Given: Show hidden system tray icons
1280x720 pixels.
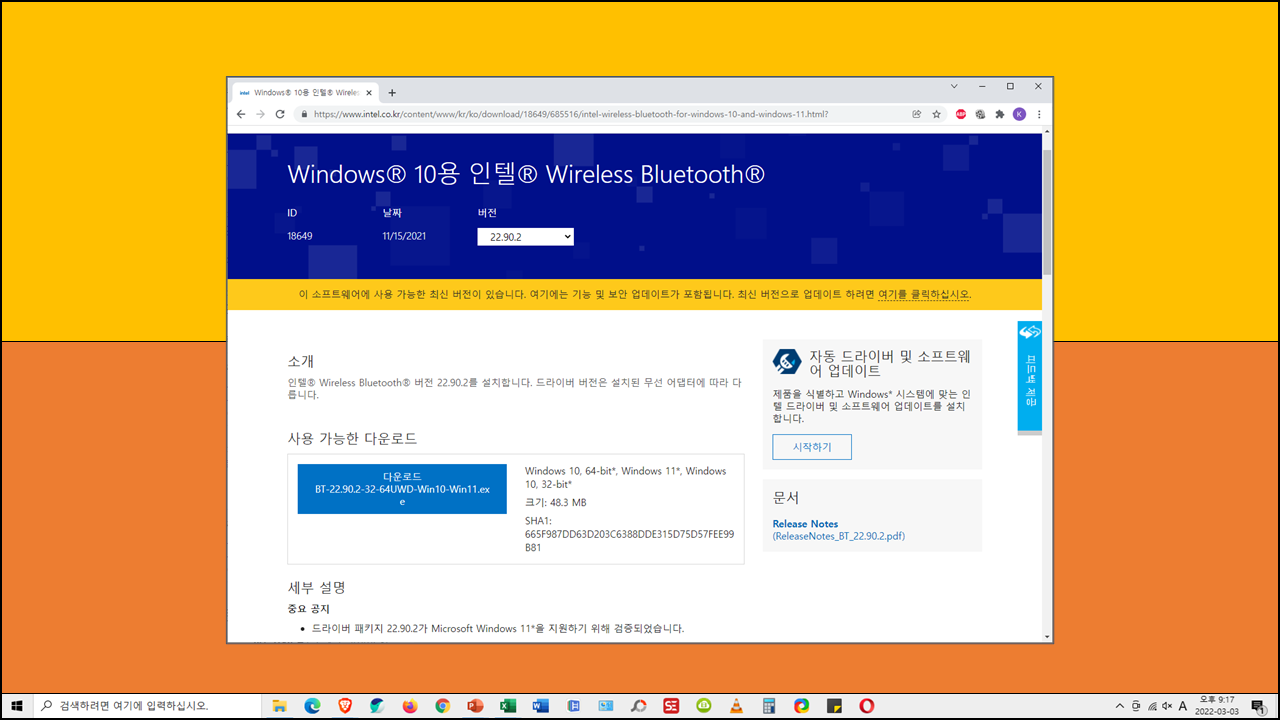Looking at the screenshot, I should click(1120, 706).
